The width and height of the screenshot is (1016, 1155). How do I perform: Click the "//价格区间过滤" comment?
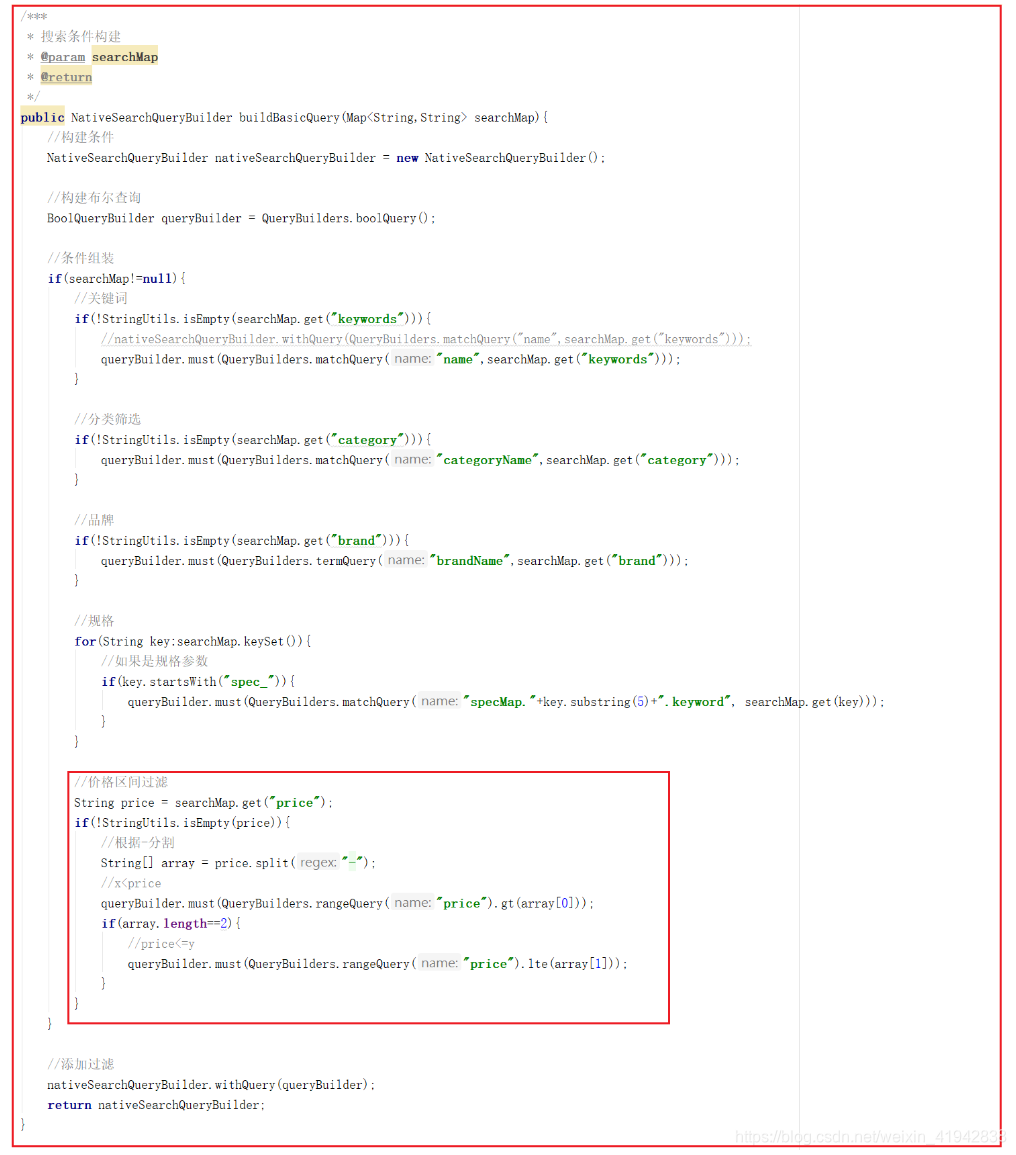(x=120, y=782)
